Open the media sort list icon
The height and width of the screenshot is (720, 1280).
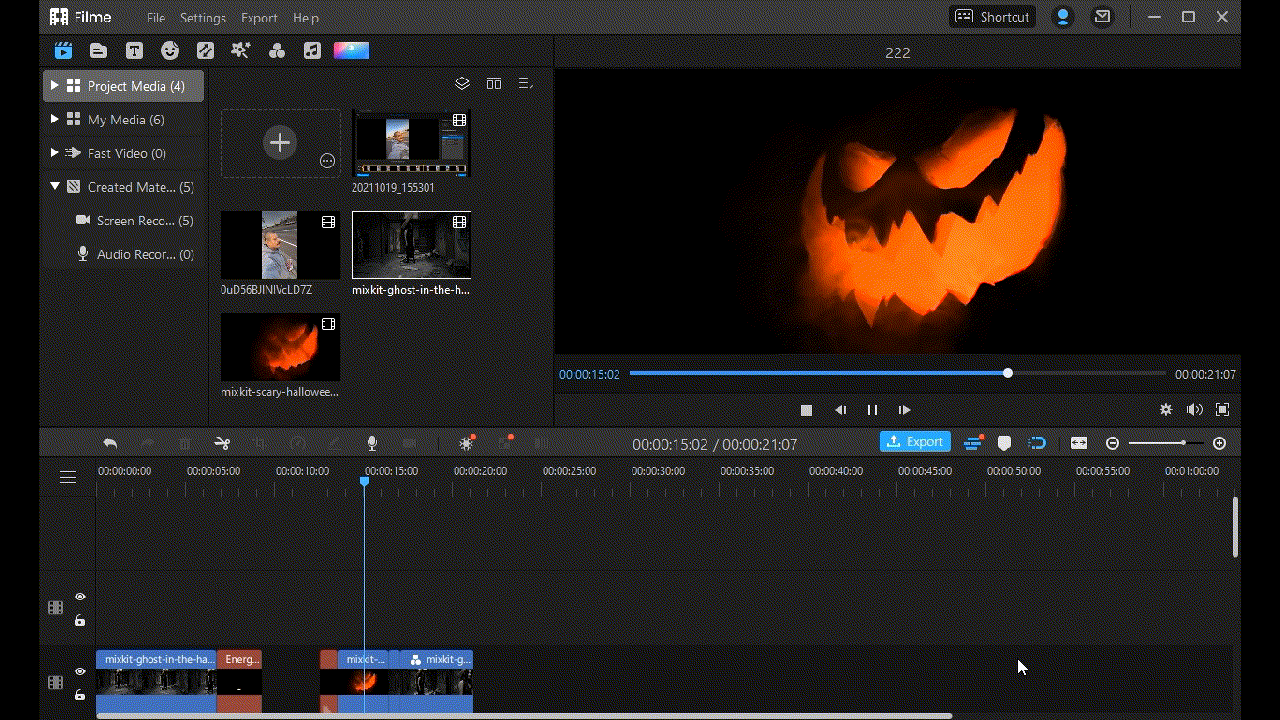point(526,84)
